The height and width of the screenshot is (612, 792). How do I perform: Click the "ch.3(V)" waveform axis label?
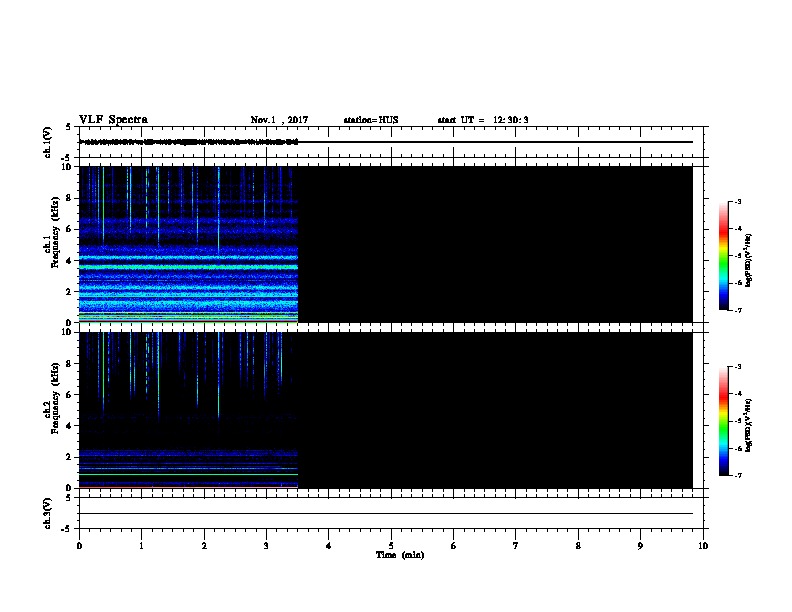coord(48,514)
